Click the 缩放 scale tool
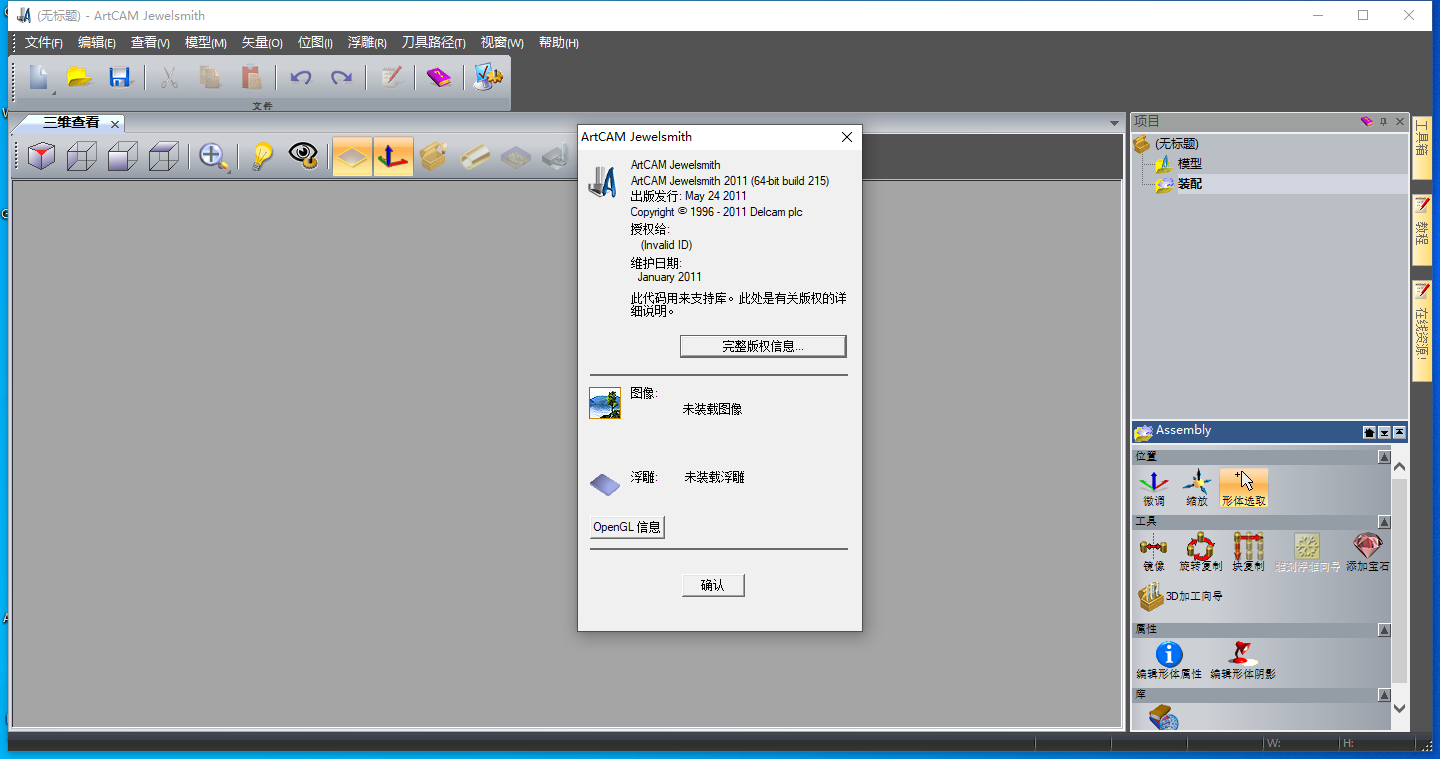The image size is (1440, 759). coord(1196,488)
